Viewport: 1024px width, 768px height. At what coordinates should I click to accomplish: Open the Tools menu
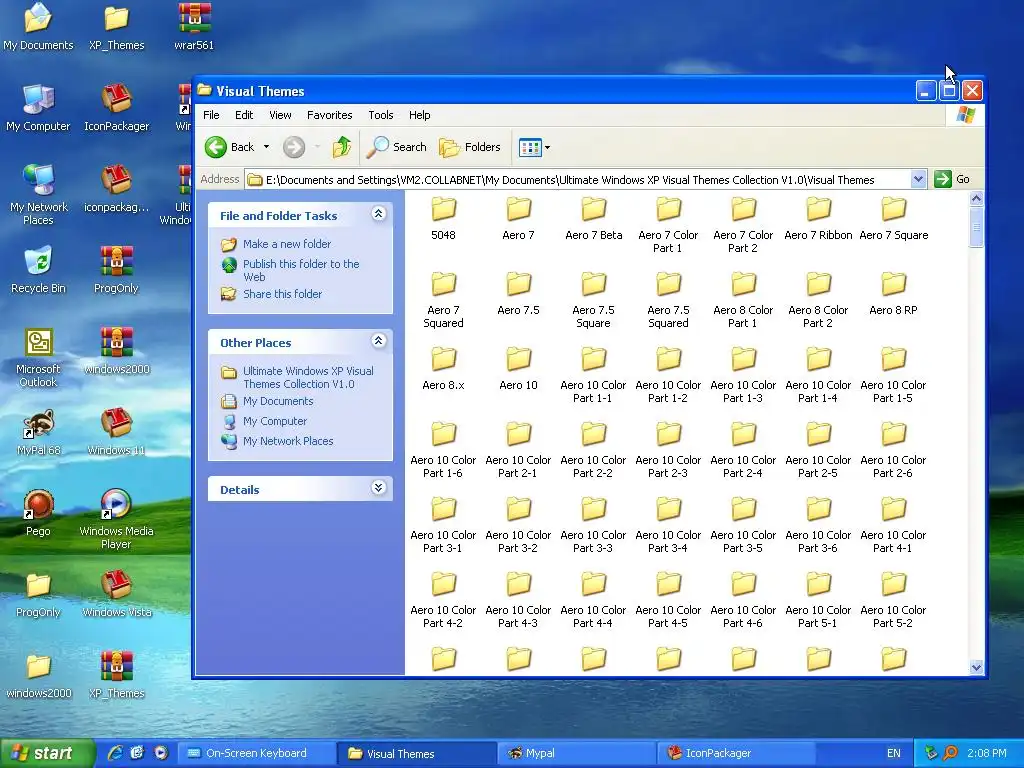[381, 115]
